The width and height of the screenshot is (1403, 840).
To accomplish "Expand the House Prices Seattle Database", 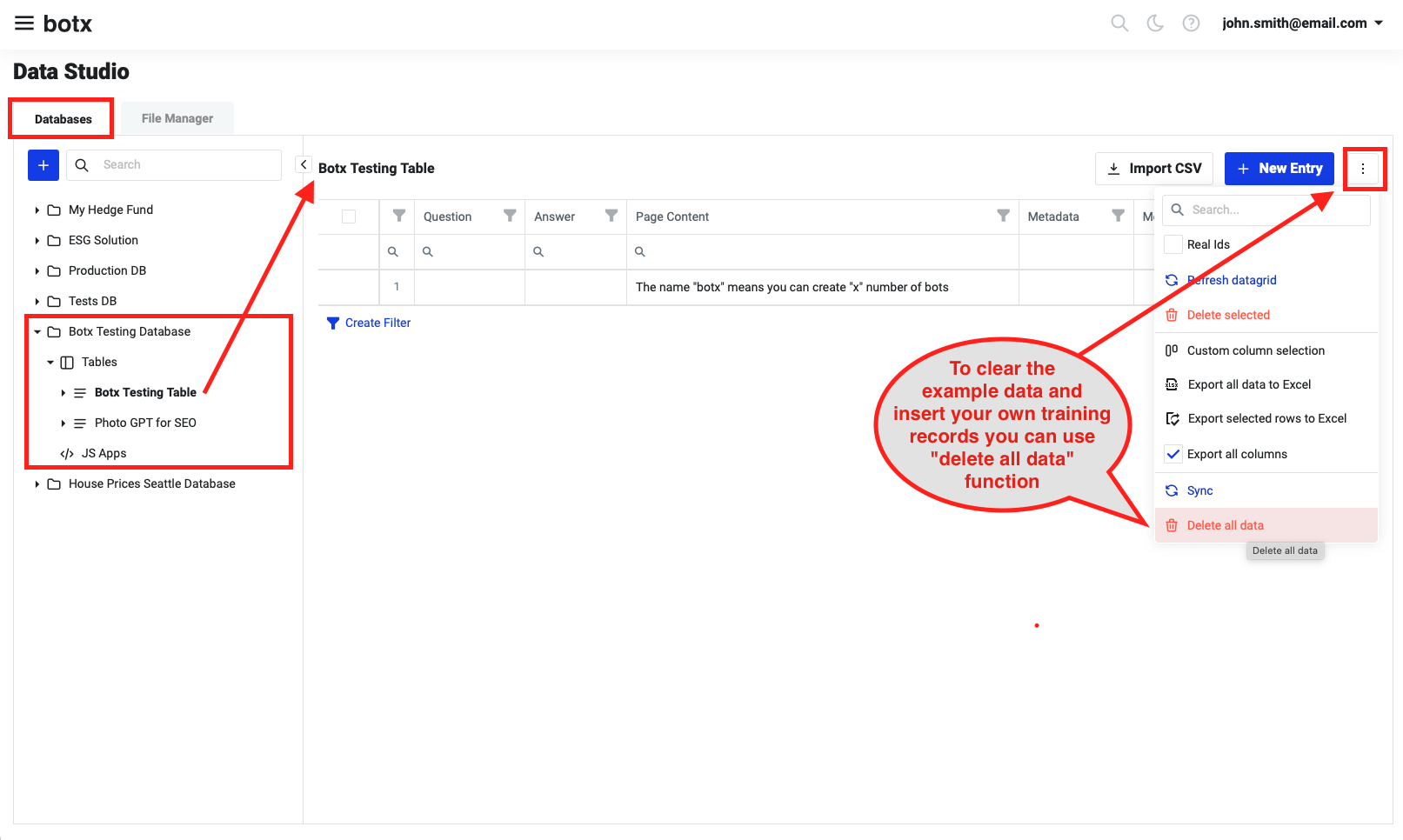I will pyautogui.click(x=37, y=483).
